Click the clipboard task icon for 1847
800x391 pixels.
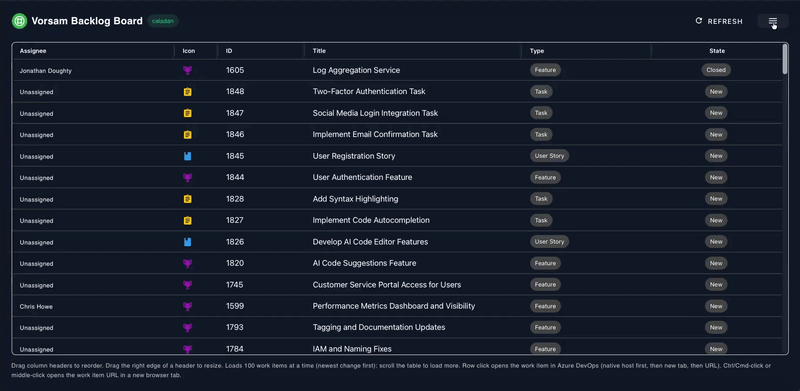tap(187, 113)
